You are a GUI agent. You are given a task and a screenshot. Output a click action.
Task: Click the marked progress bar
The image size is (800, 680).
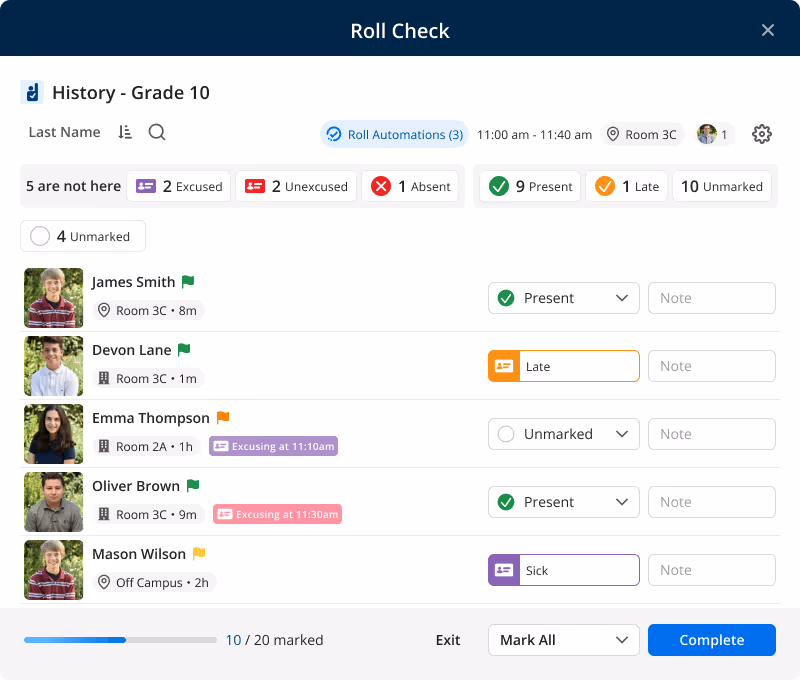120,640
